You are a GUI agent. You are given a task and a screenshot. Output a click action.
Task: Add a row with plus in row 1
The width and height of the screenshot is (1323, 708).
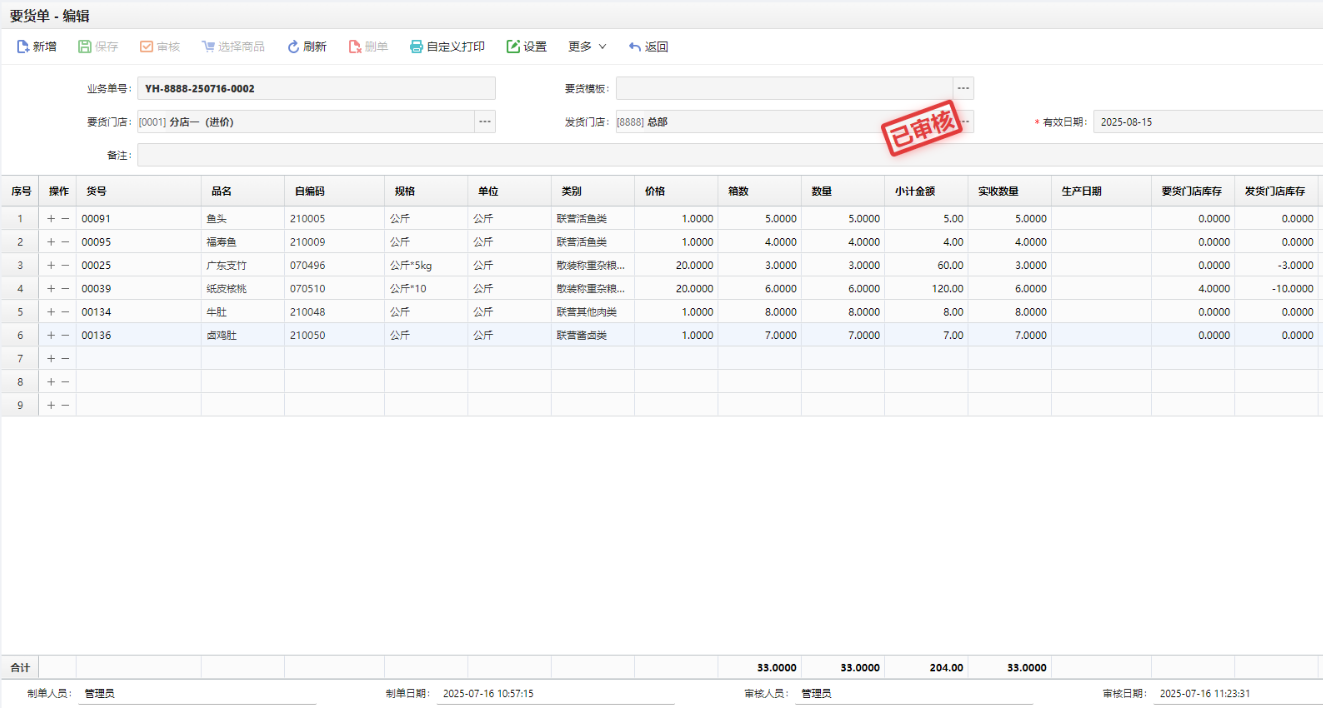coord(51,218)
